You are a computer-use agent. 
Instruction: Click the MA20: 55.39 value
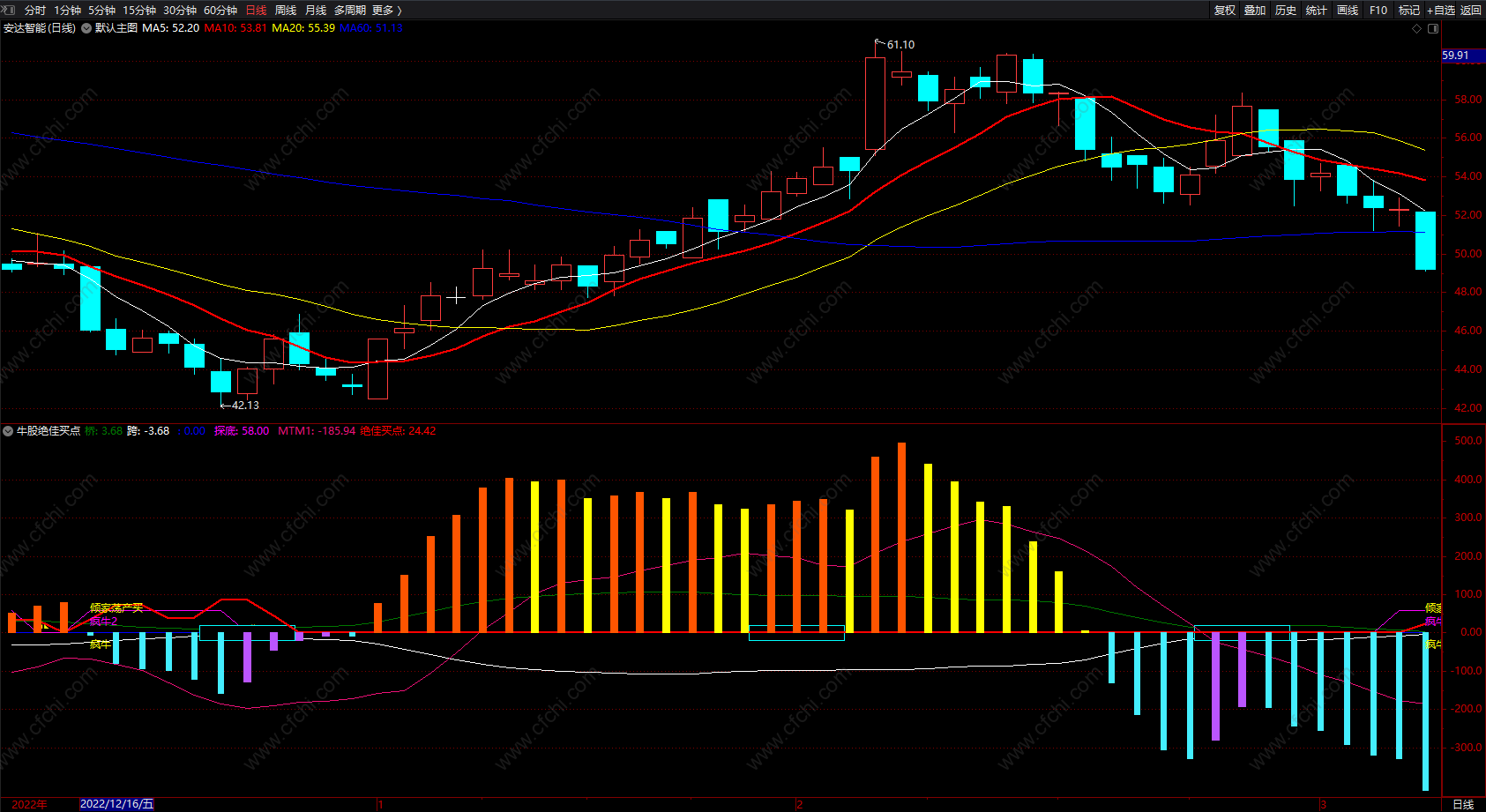303,28
